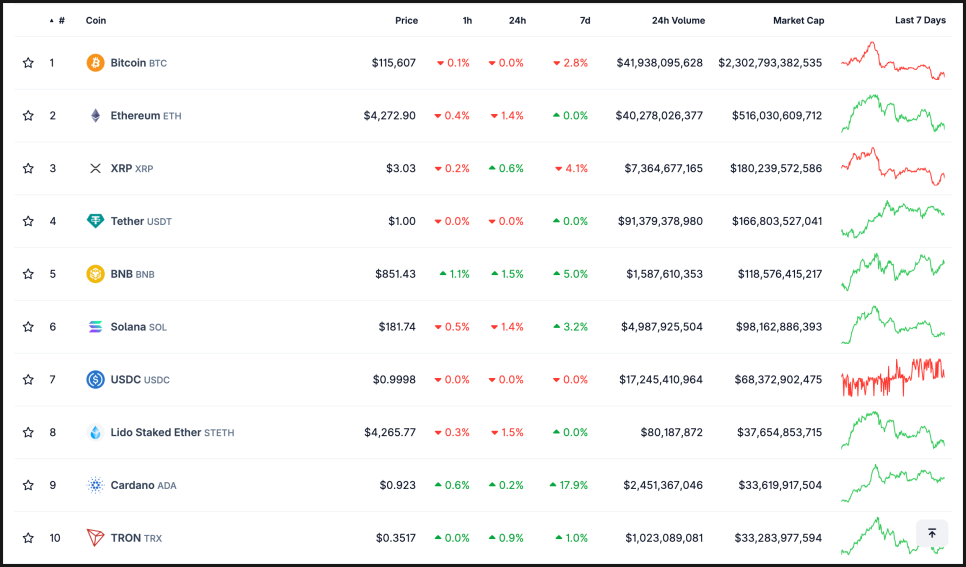Open the BNB coin name link
This screenshot has height=567, width=966.
click(132, 274)
